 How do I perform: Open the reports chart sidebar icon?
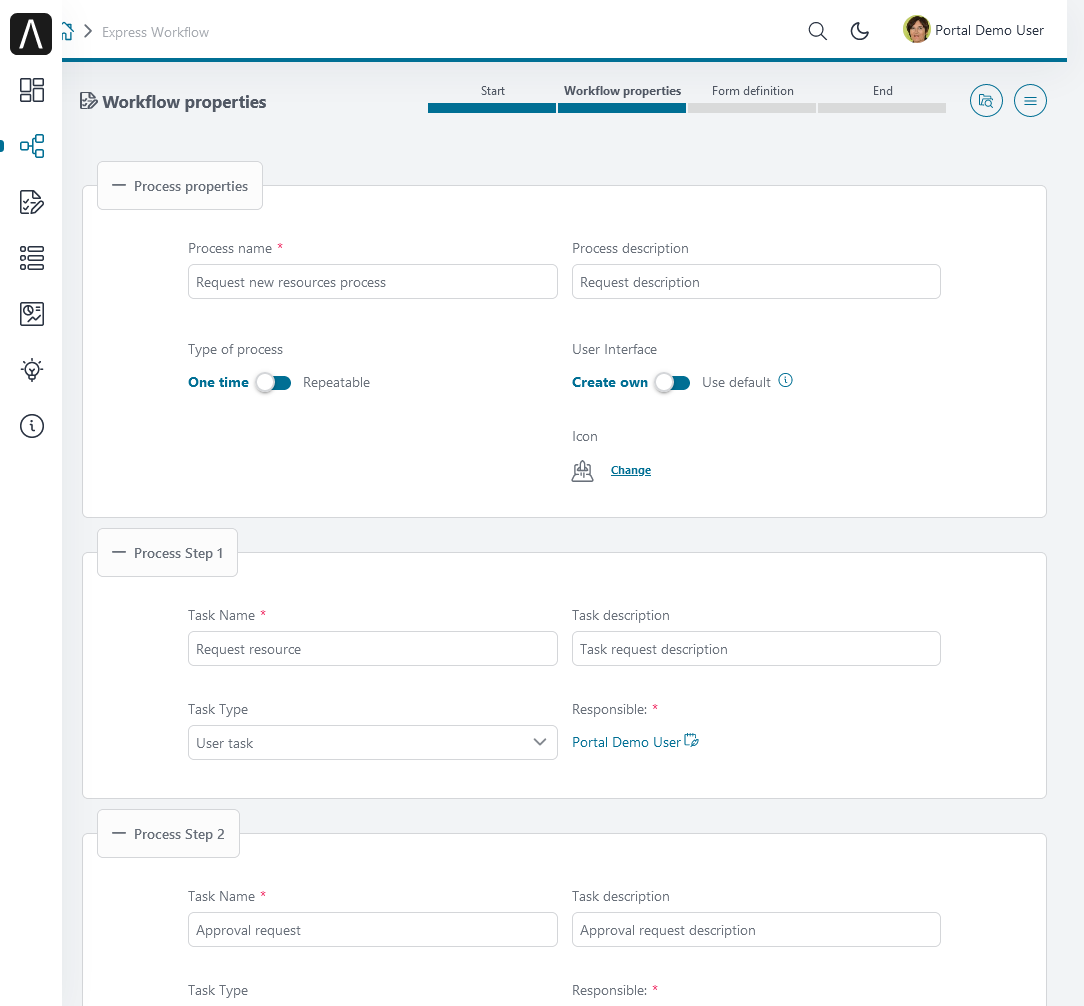coord(32,314)
